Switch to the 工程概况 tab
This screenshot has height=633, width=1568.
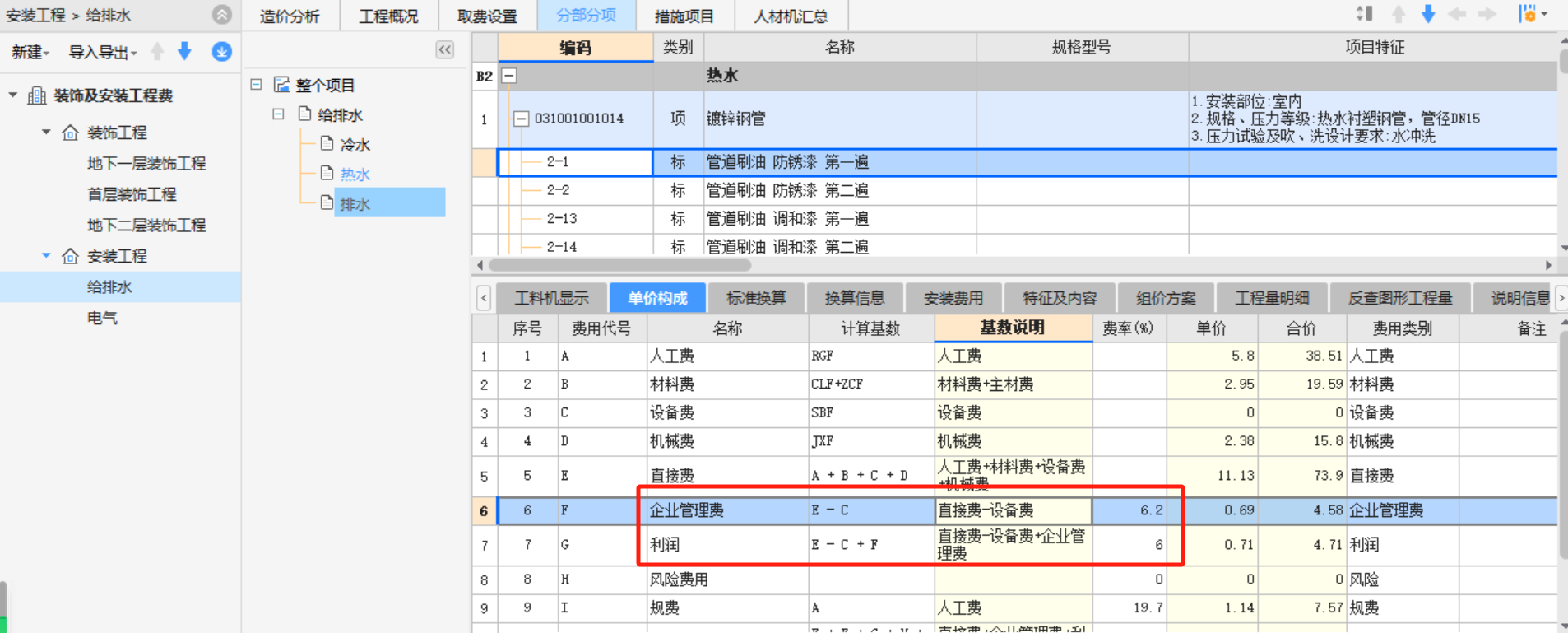coord(388,16)
